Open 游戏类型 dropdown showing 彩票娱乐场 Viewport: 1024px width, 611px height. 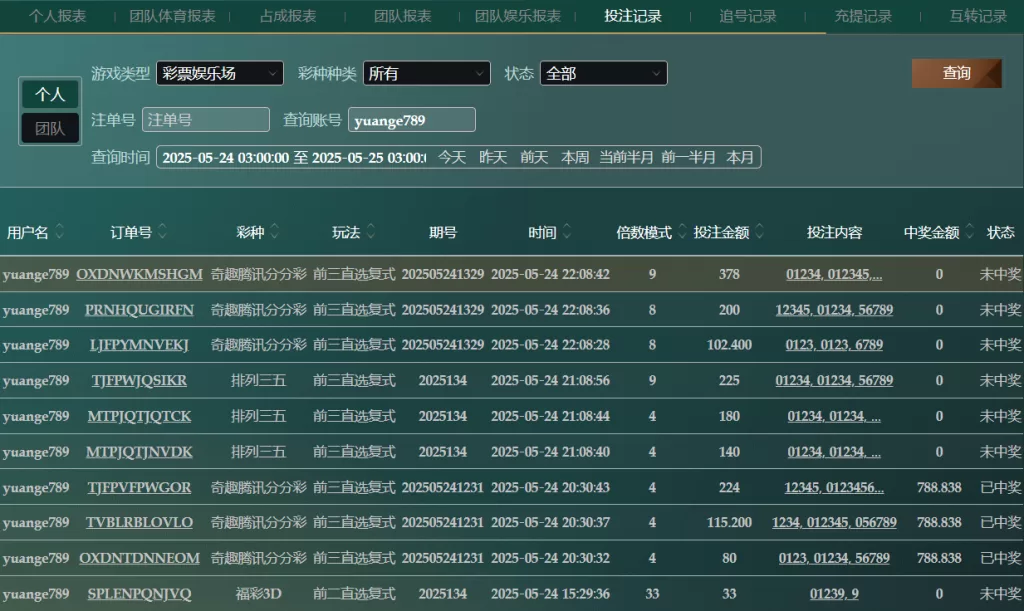pyautogui.click(x=220, y=73)
